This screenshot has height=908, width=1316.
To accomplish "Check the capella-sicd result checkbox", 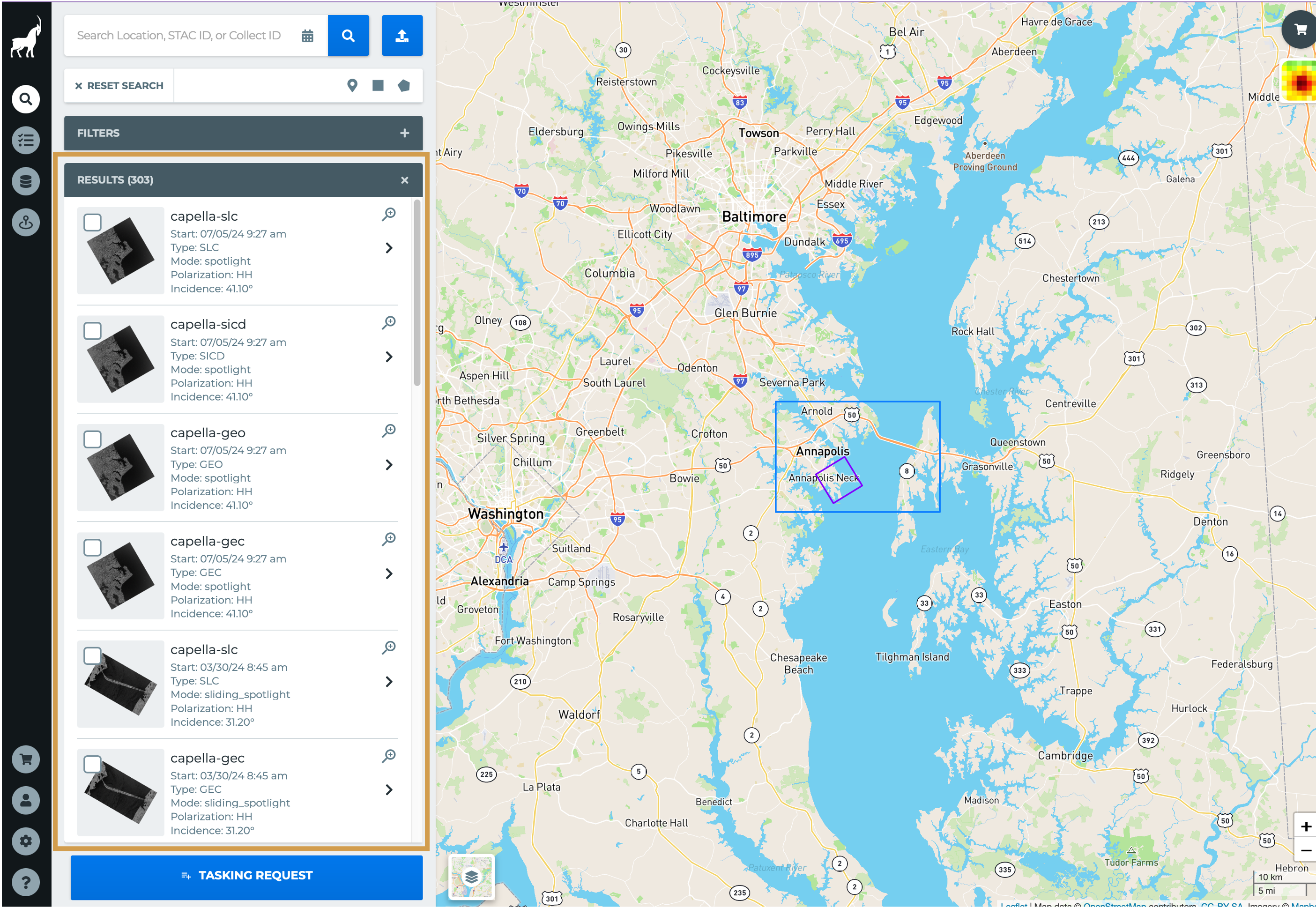I will [x=93, y=331].
